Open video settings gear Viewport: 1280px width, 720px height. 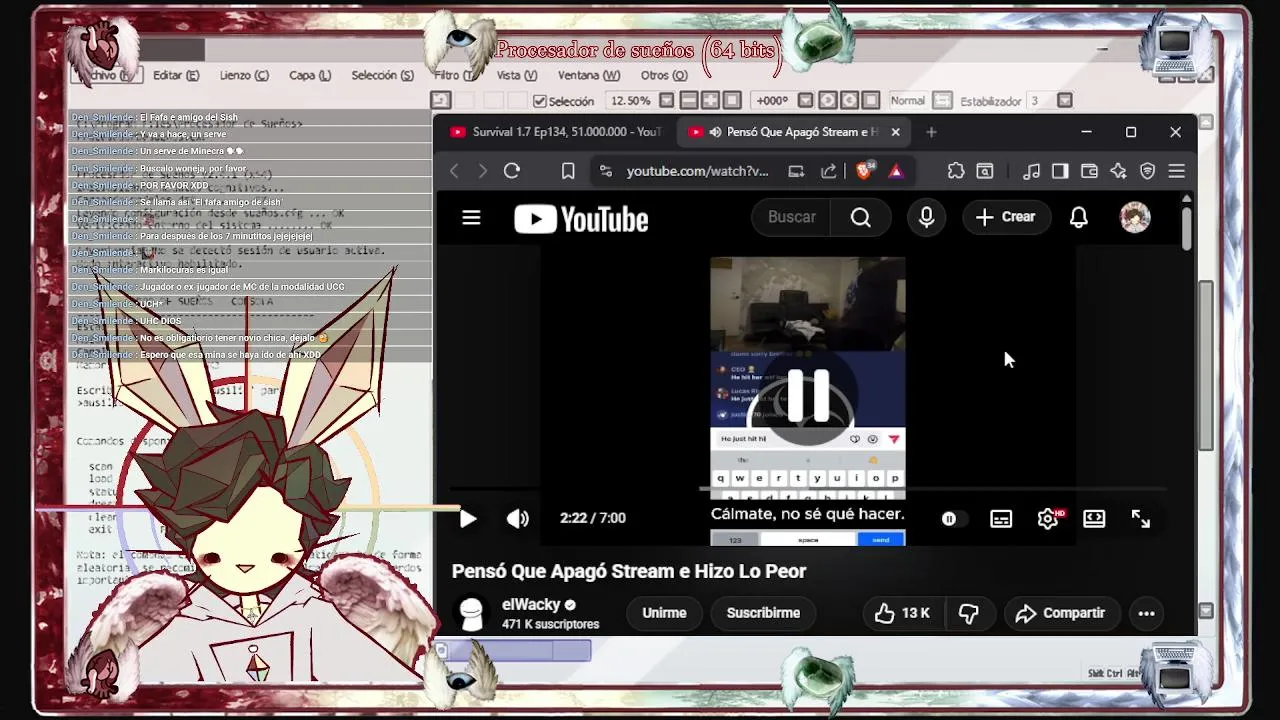[x=1047, y=518]
